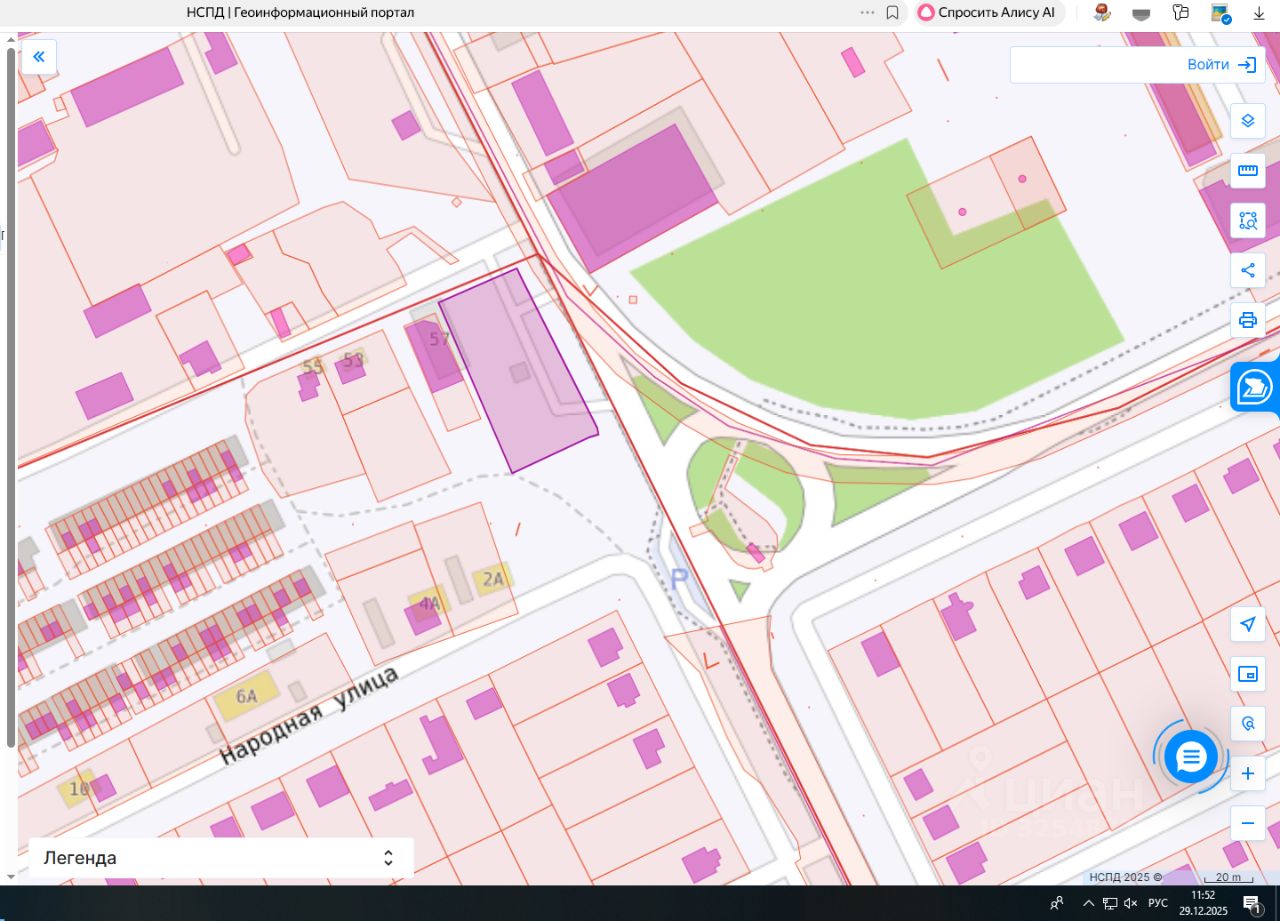Screen dimensions: 1280x921
Task: Click the at-sign target map tool
Action: coord(1248,723)
